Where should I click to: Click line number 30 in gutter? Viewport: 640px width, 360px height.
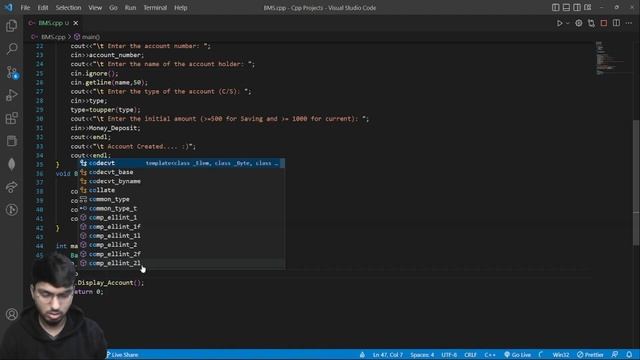click(x=40, y=119)
